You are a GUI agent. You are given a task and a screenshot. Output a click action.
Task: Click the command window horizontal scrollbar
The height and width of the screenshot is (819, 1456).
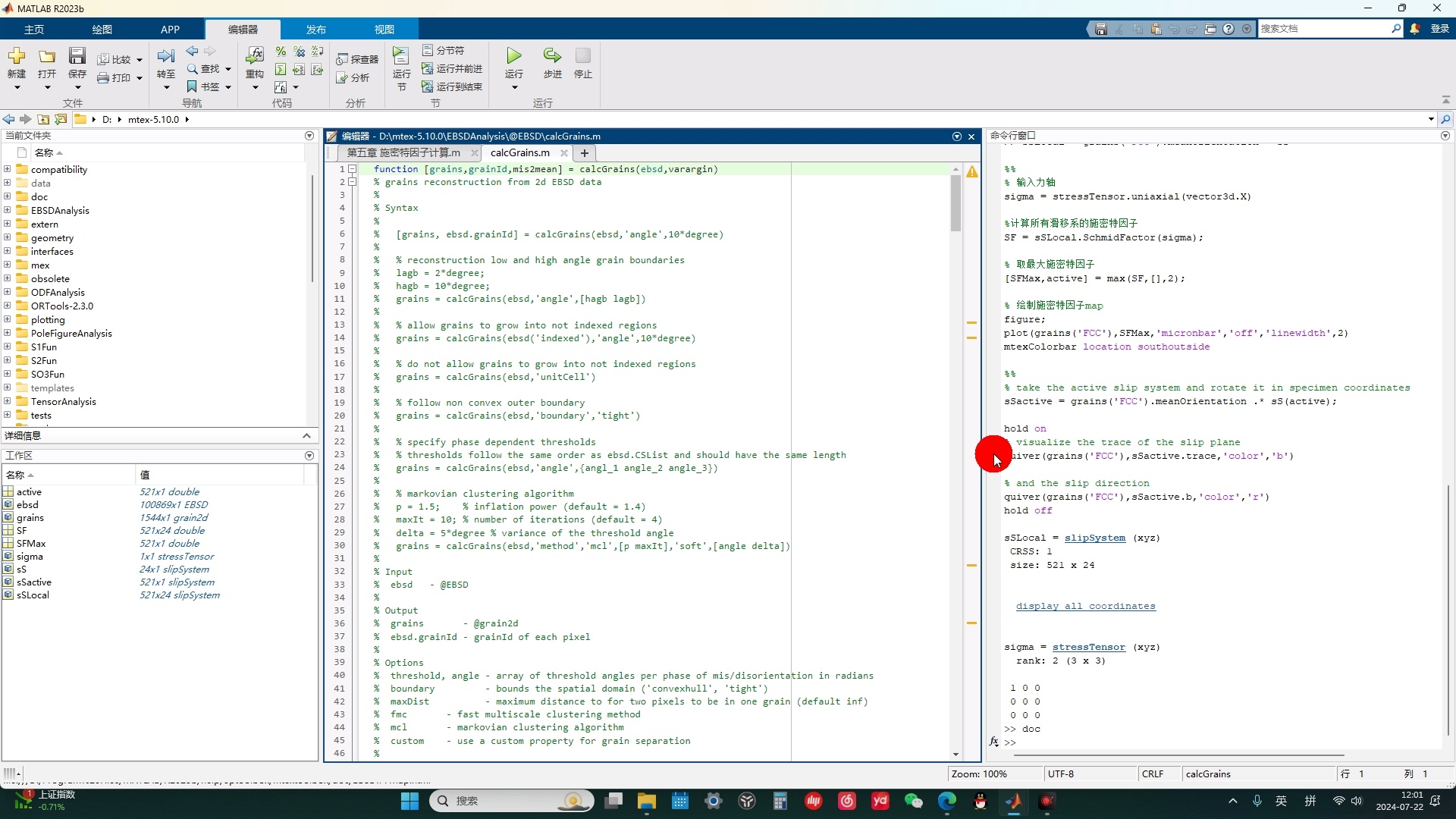[x=1178, y=755]
